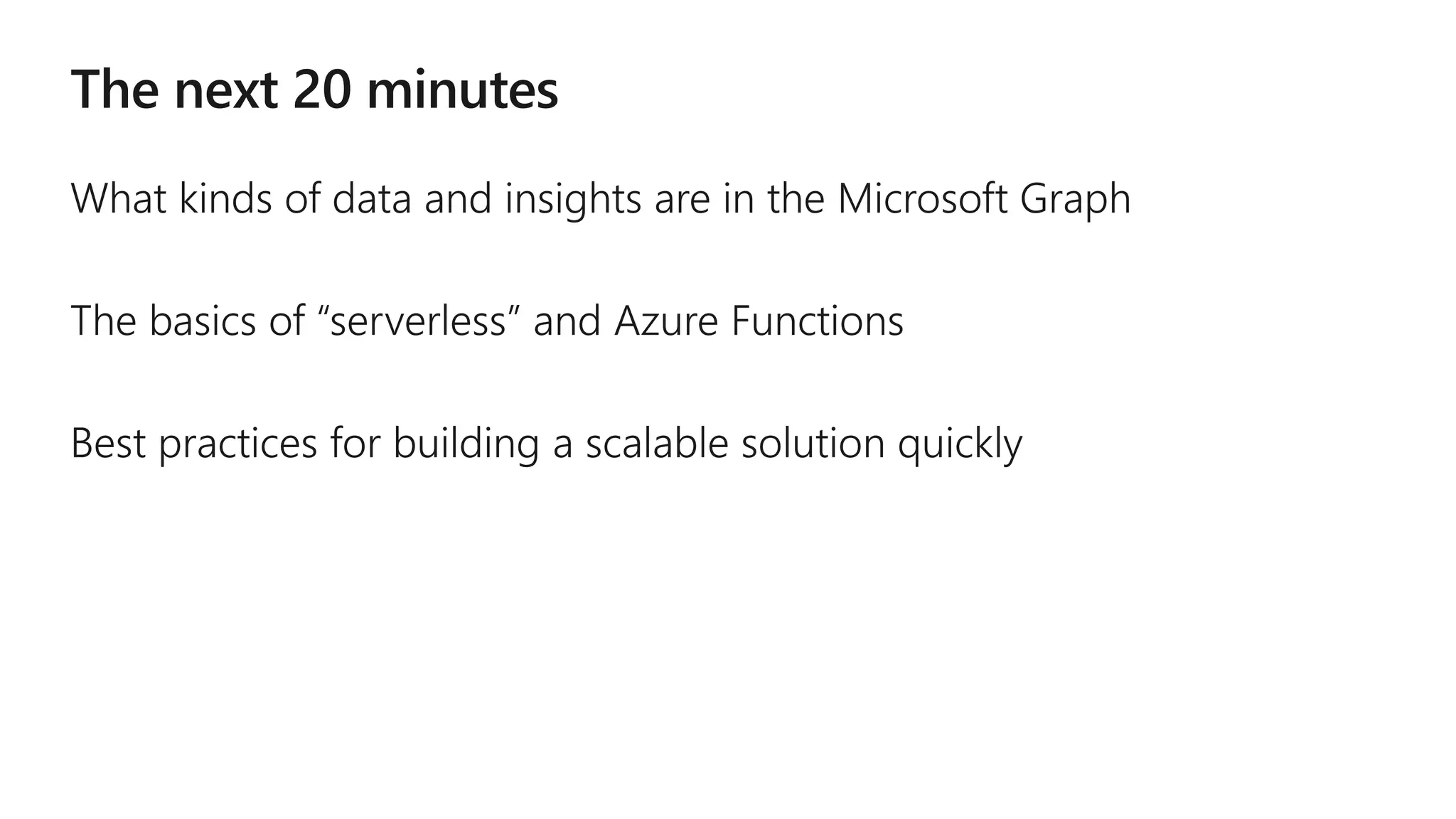The width and height of the screenshot is (1456, 819).
Task: Click the words 'What kinds' on the slide
Action: click(x=172, y=198)
